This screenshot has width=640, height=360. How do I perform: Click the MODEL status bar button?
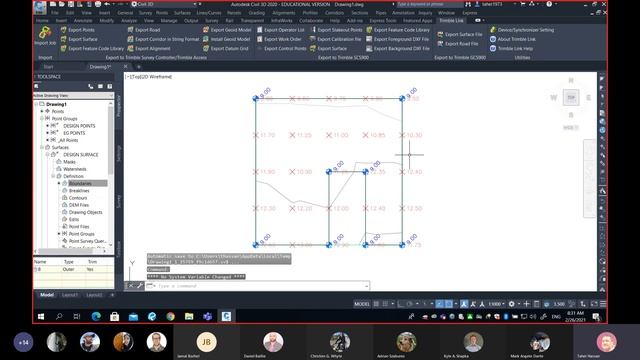click(x=362, y=304)
